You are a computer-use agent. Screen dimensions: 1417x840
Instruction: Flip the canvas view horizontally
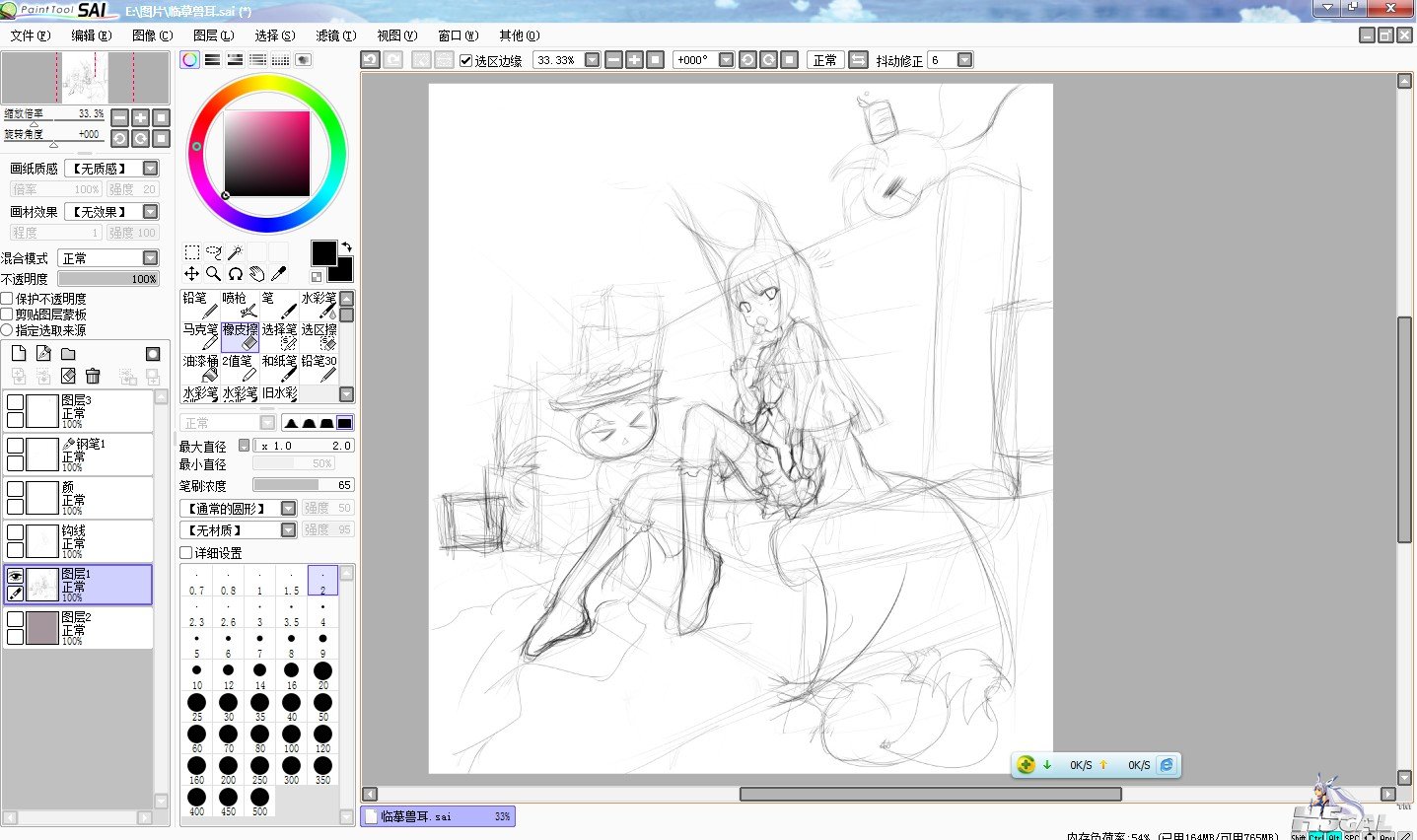click(x=858, y=60)
